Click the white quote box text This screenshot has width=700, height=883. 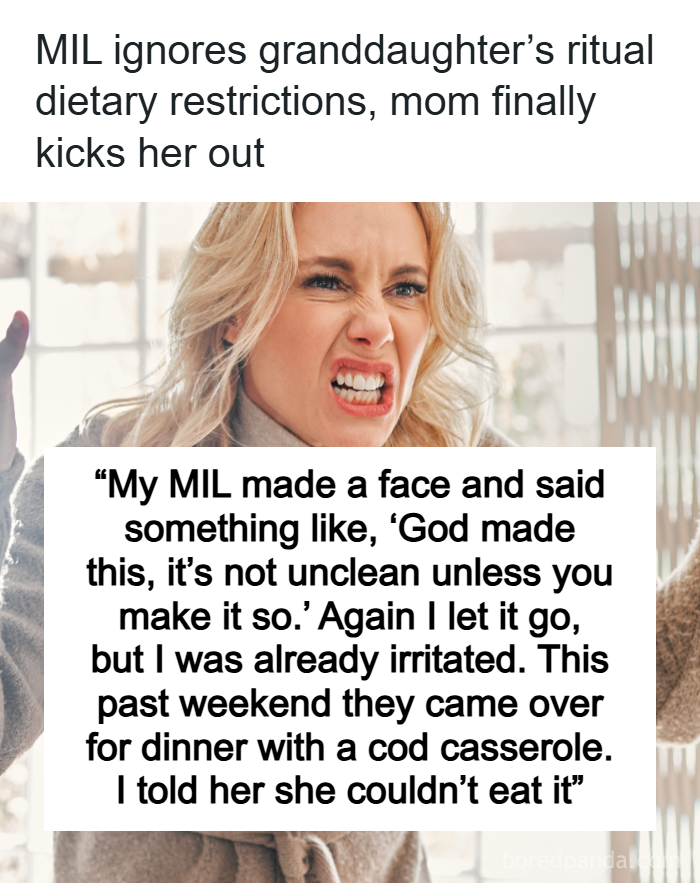click(x=349, y=639)
